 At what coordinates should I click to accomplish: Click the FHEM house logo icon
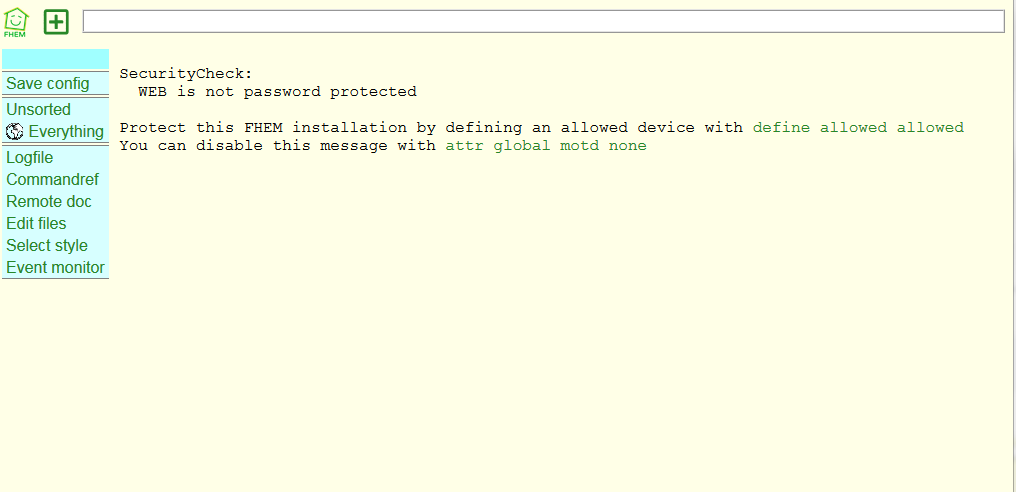pos(16,22)
